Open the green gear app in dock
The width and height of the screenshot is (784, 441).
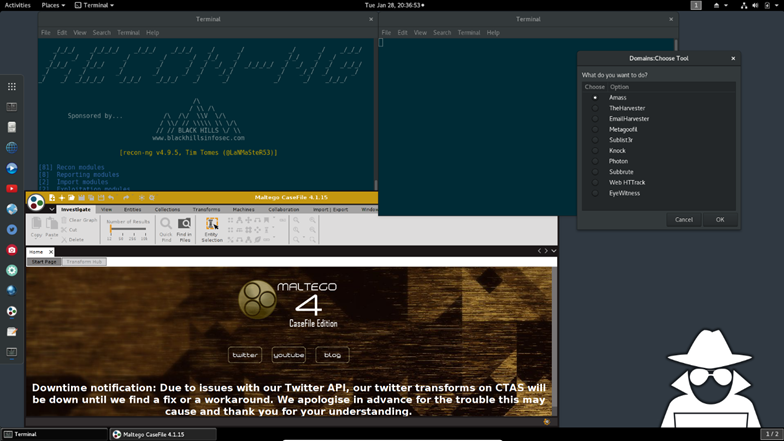tap(12, 270)
